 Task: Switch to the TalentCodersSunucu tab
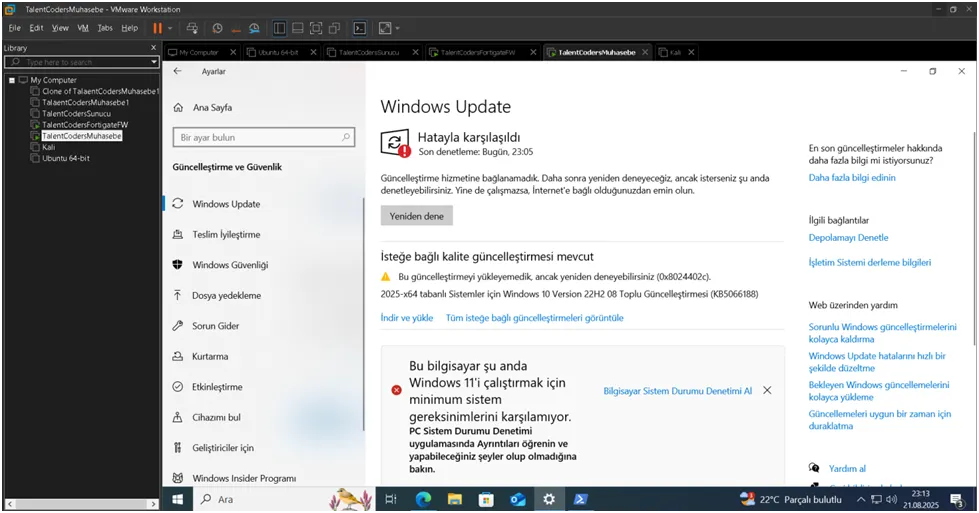click(367, 52)
